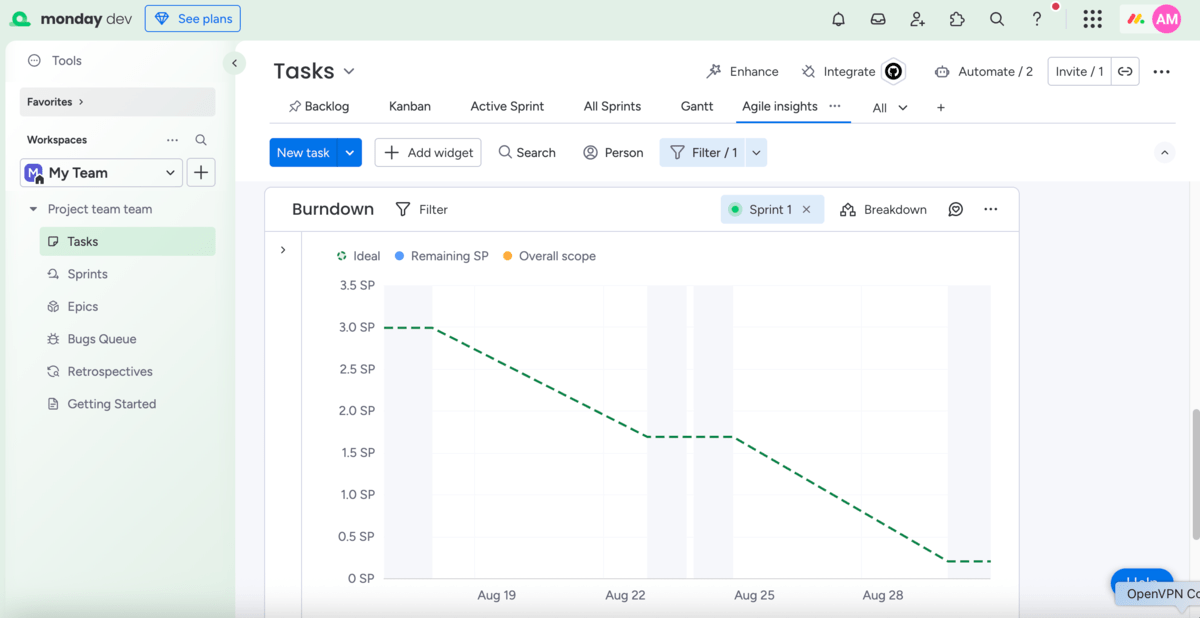
Task: Click the Add widget button
Action: 428,152
